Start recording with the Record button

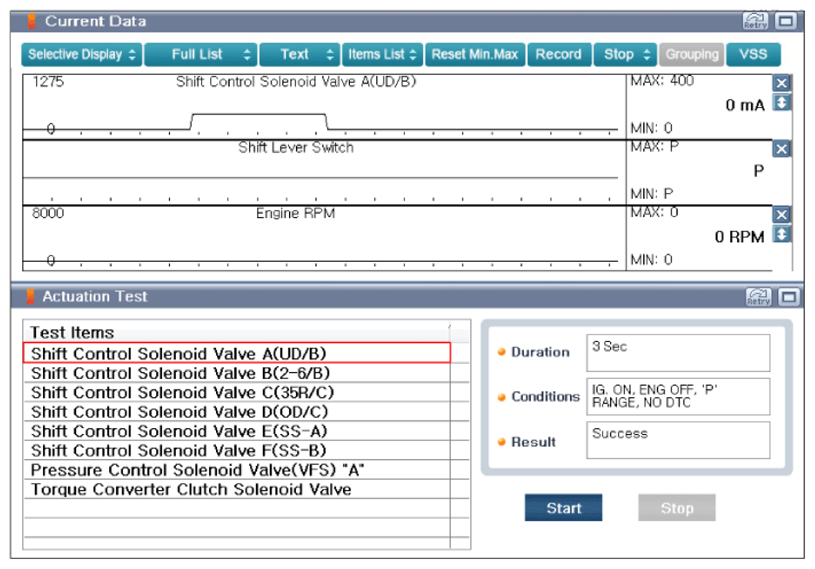559,55
